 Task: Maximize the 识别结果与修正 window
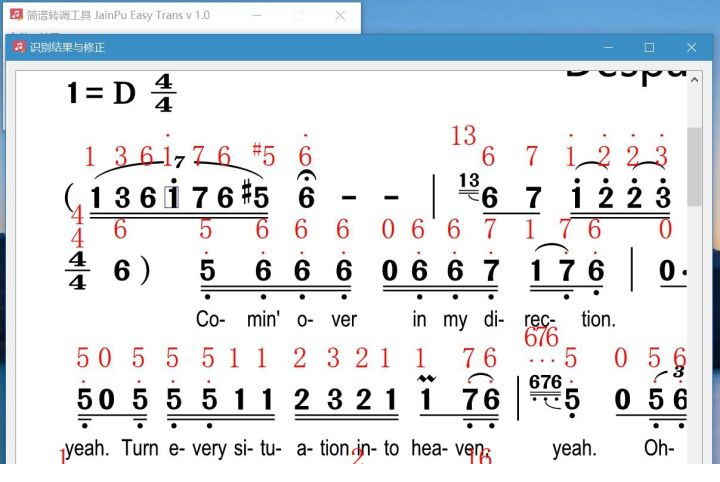click(x=649, y=47)
